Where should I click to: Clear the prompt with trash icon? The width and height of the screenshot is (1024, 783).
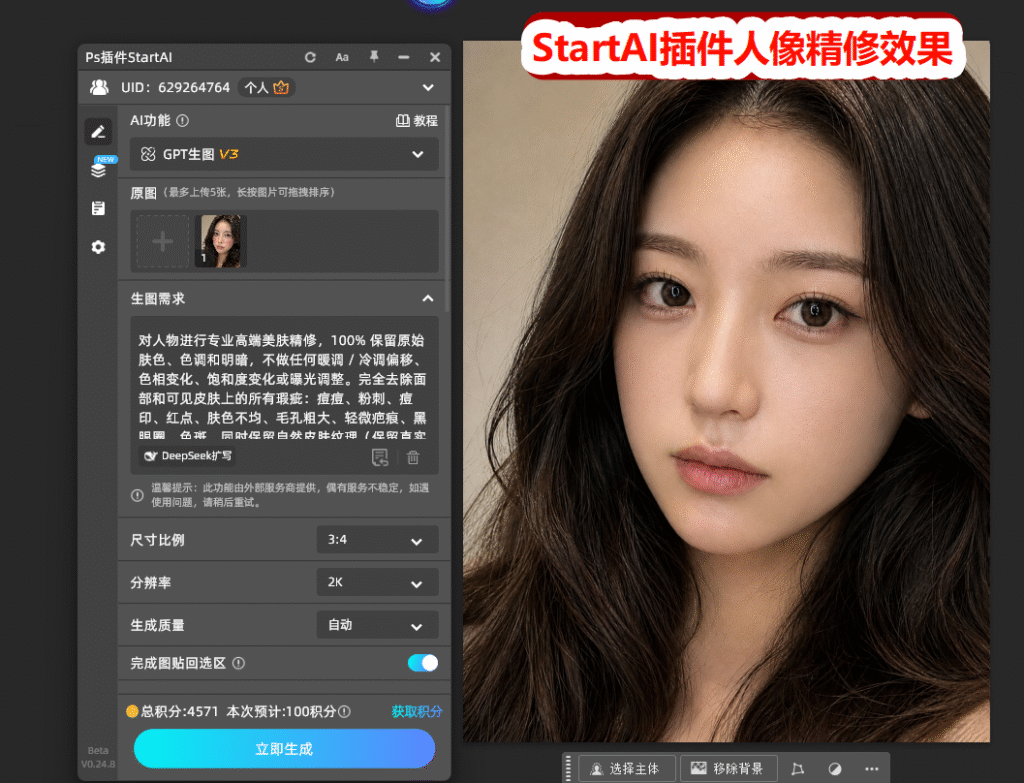click(x=413, y=457)
